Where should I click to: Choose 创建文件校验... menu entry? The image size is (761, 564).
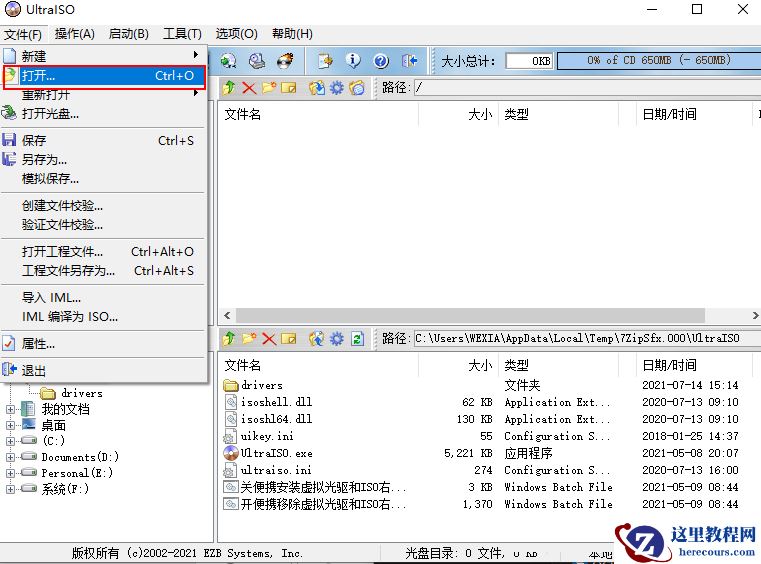(103, 206)
